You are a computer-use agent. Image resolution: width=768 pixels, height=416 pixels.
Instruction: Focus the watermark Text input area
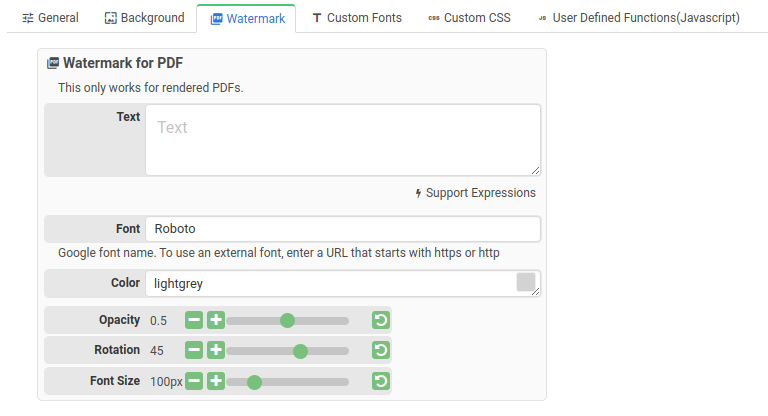[342, 140]
